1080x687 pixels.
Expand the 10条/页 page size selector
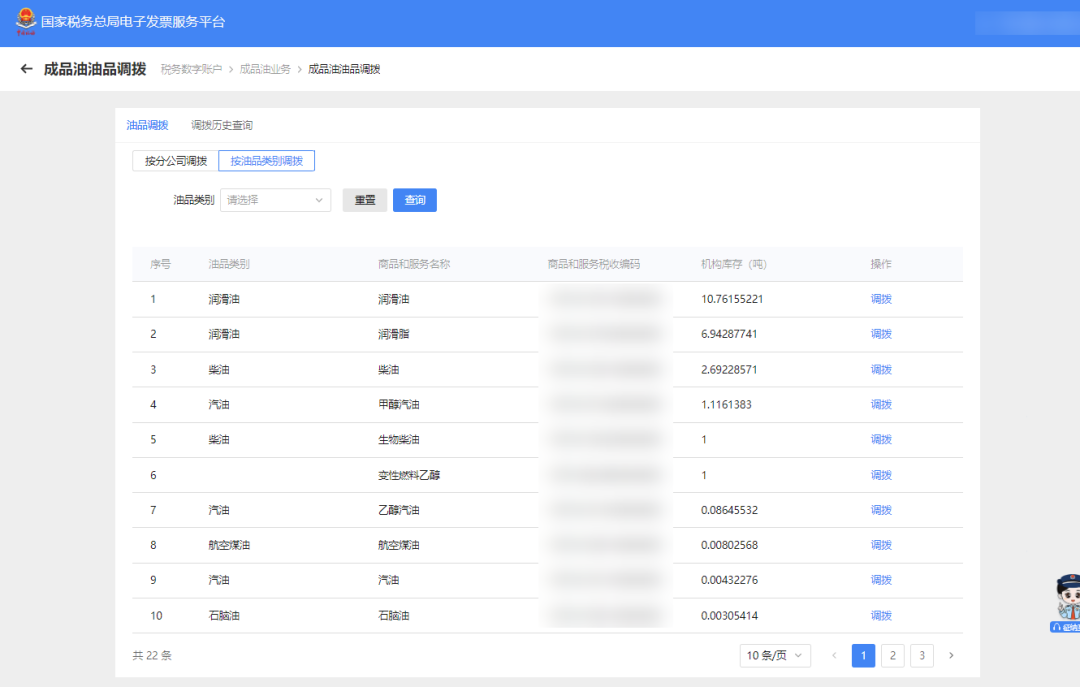(776, 656)
